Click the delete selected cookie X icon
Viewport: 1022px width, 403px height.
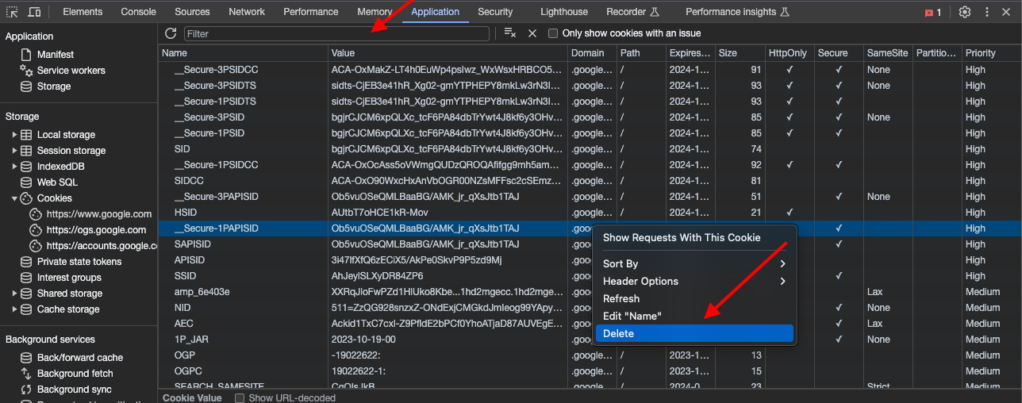532,33
